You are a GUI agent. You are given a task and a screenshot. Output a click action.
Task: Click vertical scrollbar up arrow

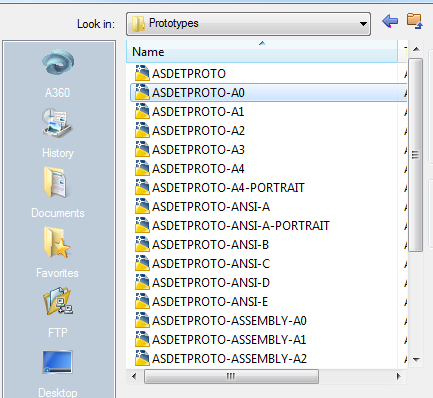pos(416,49)
